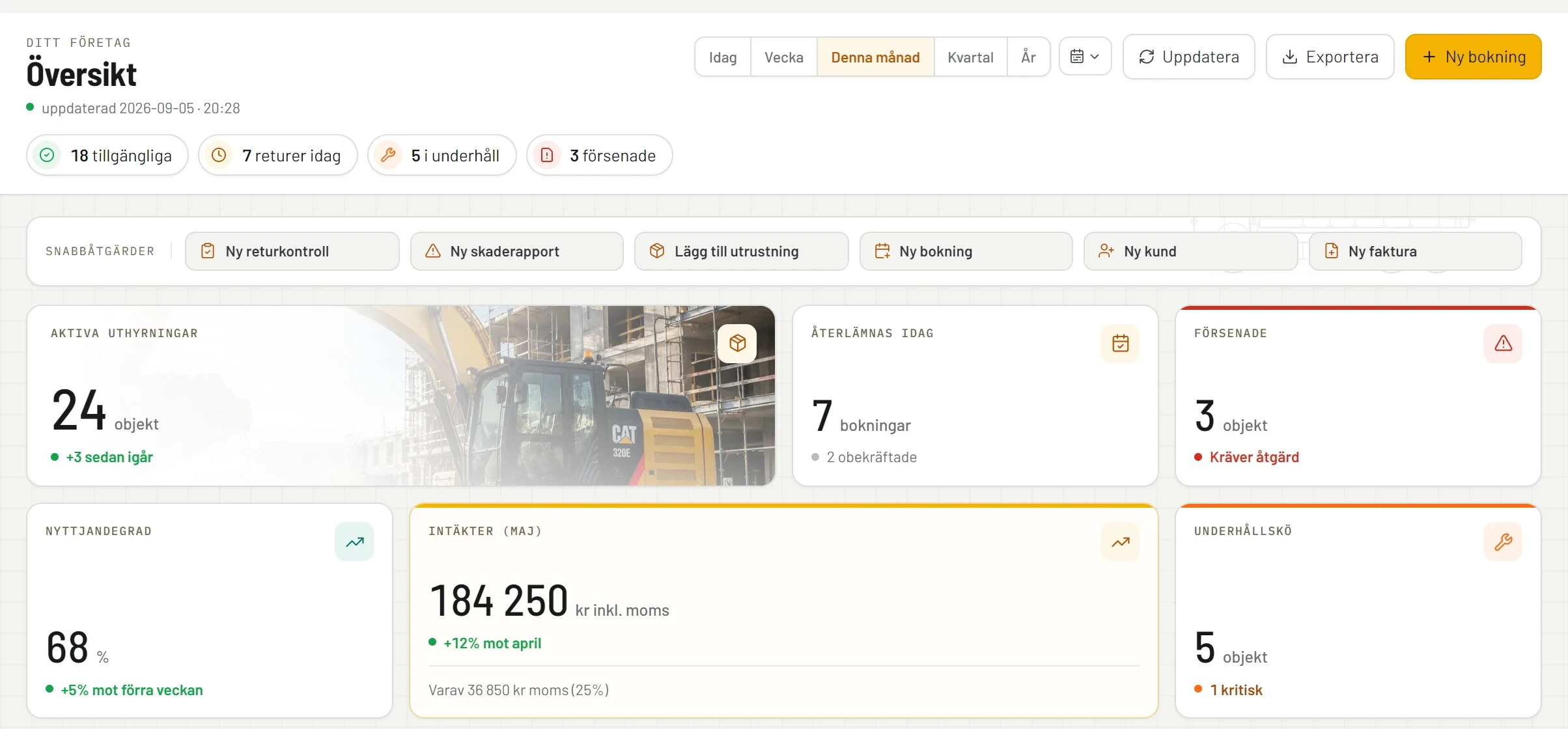
Task: Click Ny bokning in Snabbåtgärder row
Action: tap(966, 251)
